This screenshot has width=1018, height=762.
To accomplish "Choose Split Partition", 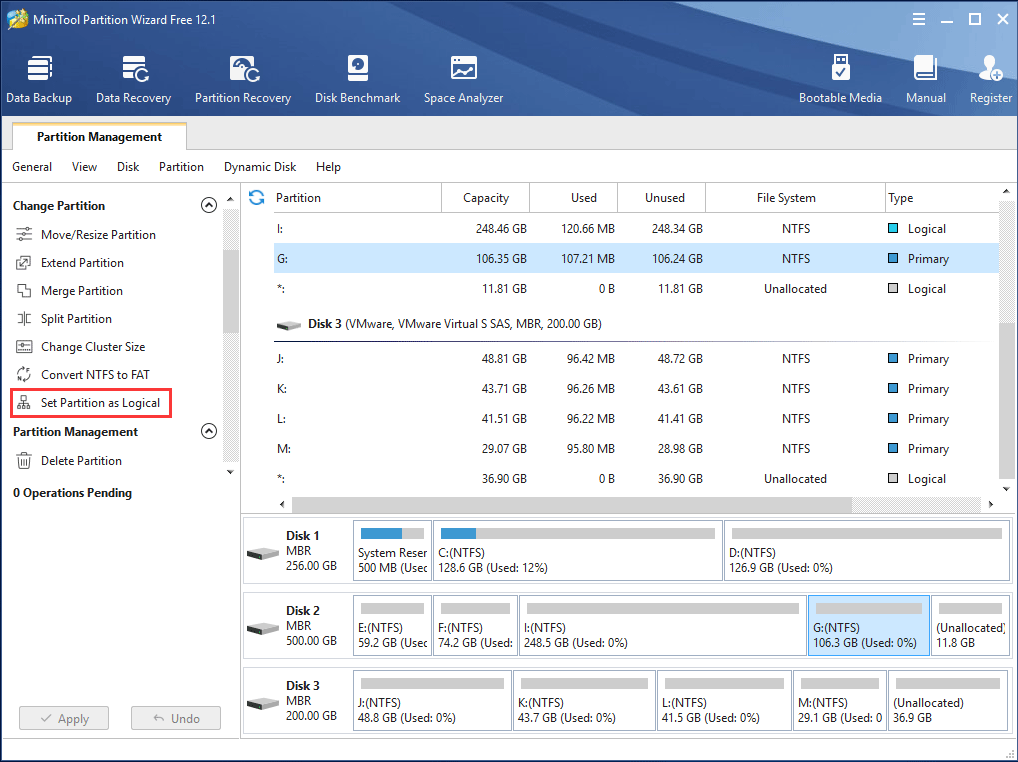I will (x=64, y=318).
